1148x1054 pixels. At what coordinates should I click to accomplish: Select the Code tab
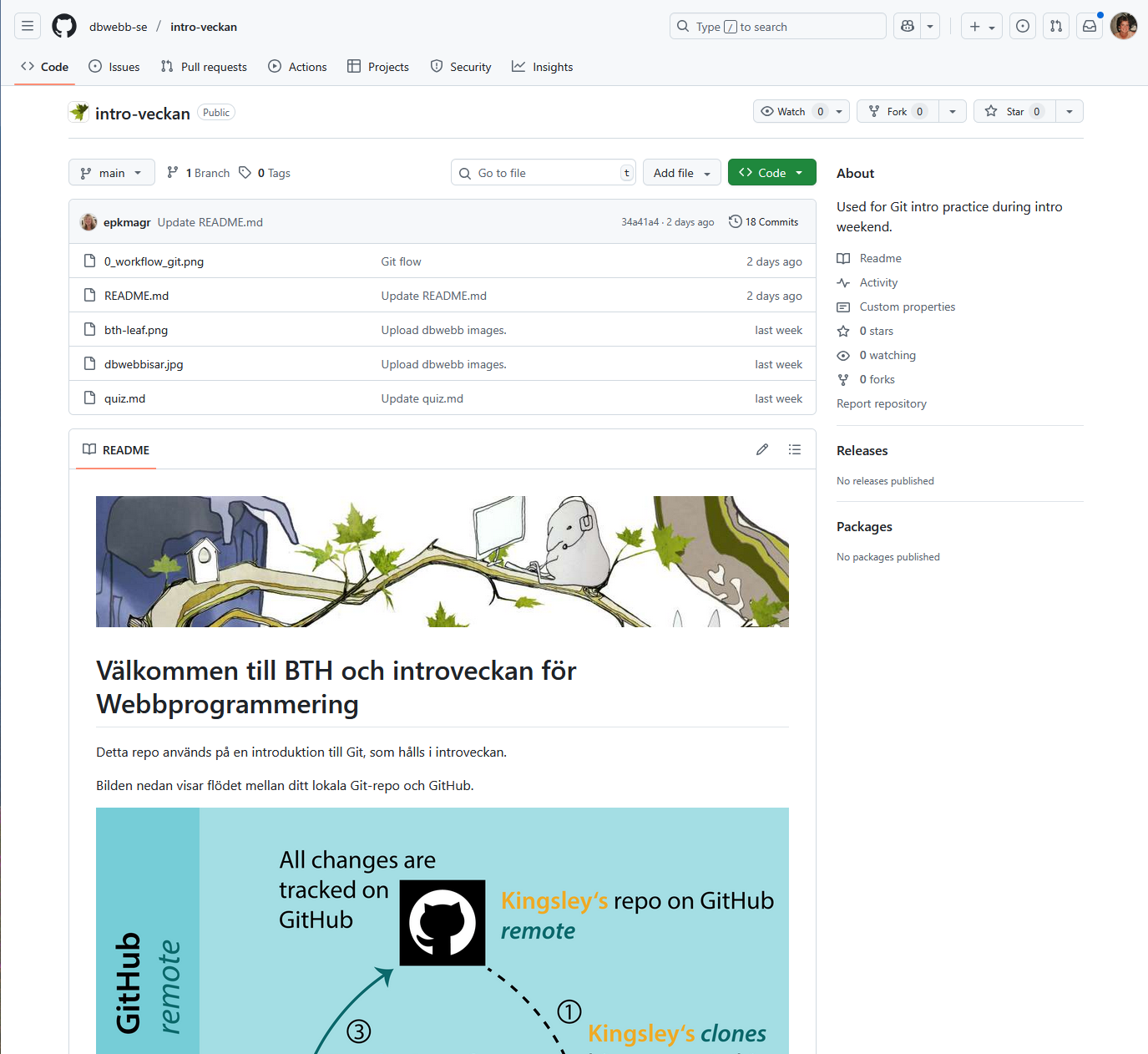[45, 67]
